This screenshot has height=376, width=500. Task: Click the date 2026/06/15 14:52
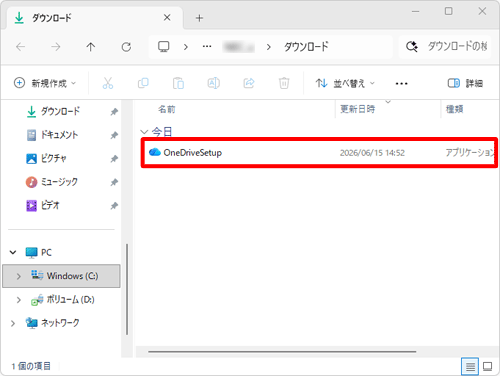pyautogui.click(x=372, y=153)
